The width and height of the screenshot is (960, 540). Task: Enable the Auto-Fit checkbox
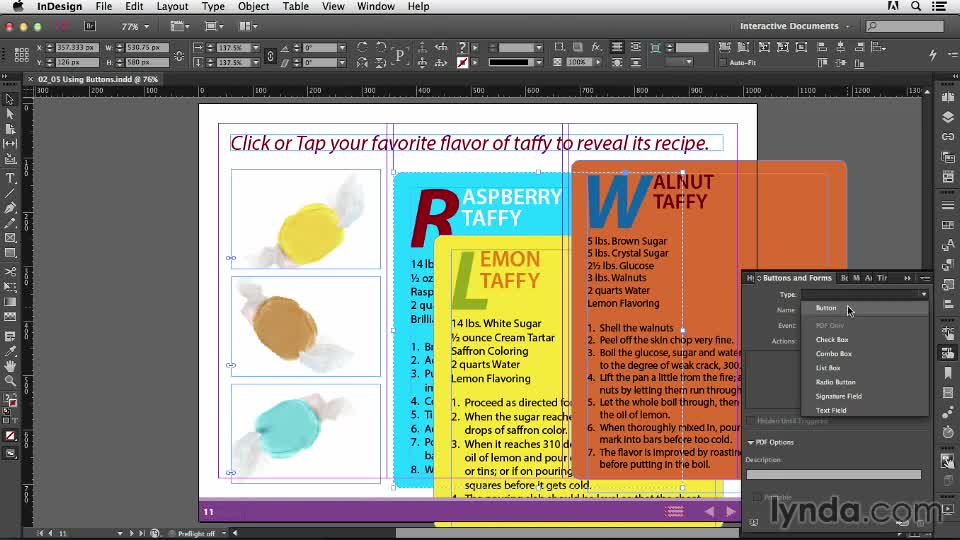[x=723, y=62]
